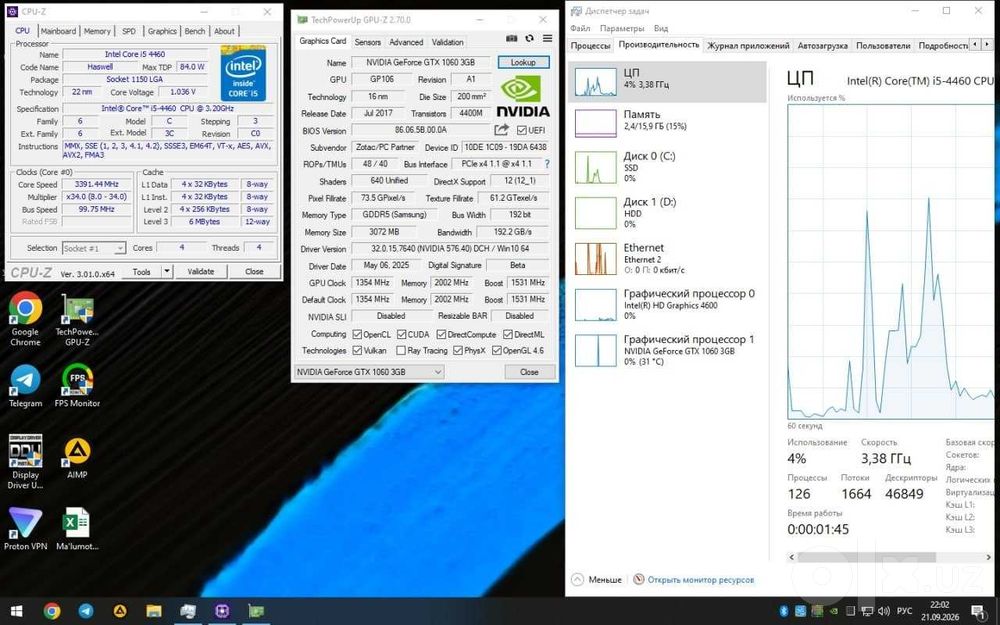Open Google Chrome desktop shortcut

point(26,319)
